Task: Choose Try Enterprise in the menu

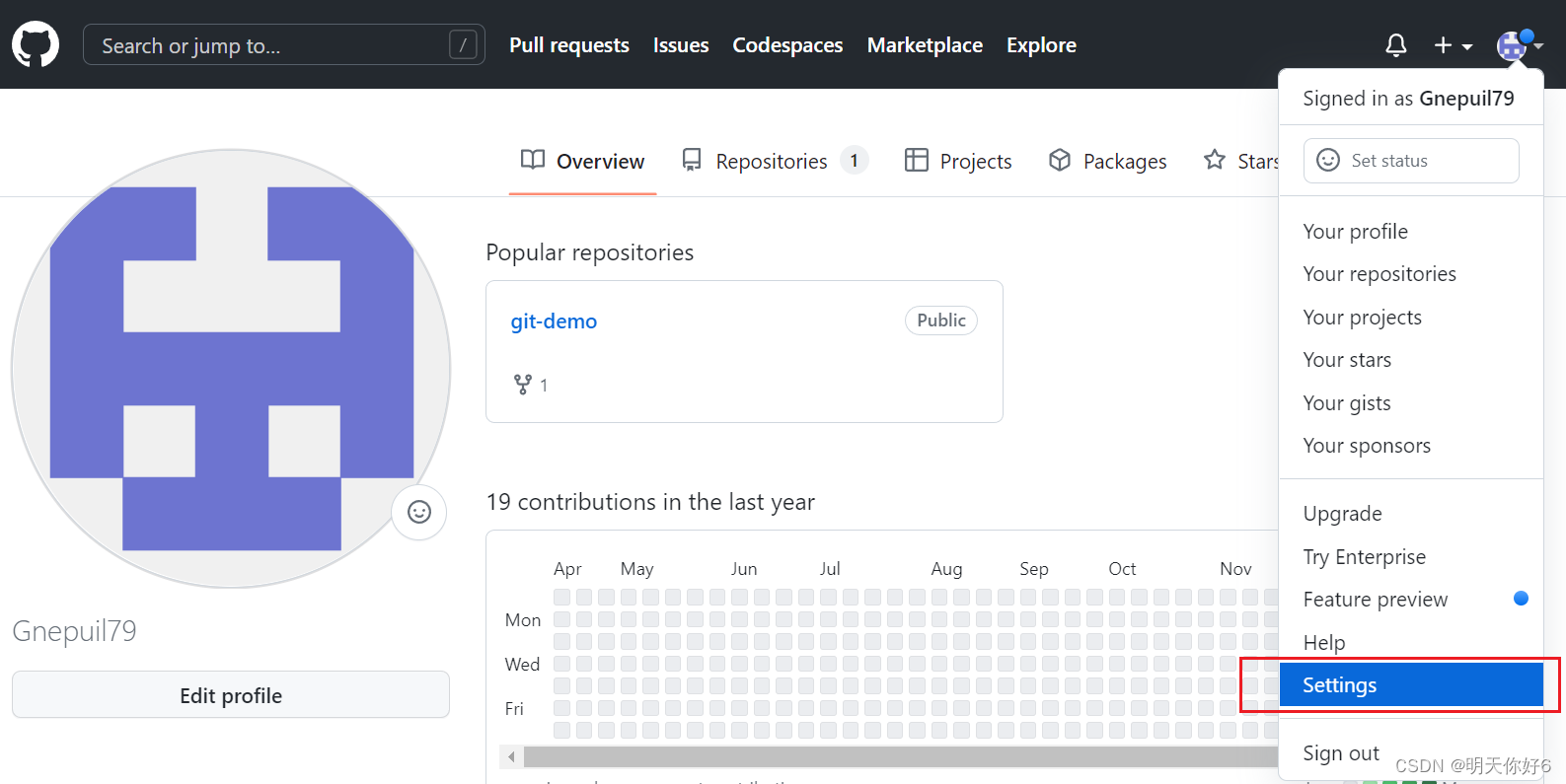Action: point(1411,557)
